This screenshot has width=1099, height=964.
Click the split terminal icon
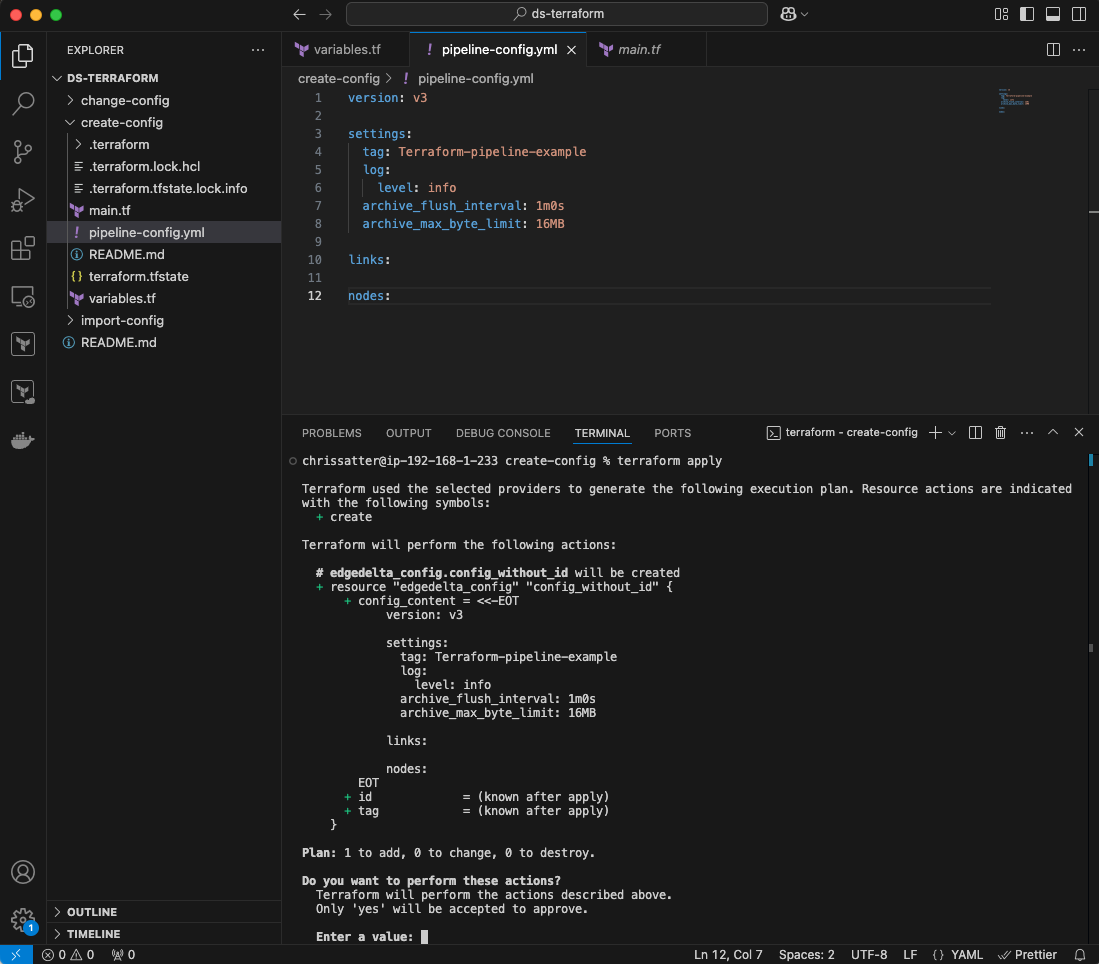[x=975, y=433]
